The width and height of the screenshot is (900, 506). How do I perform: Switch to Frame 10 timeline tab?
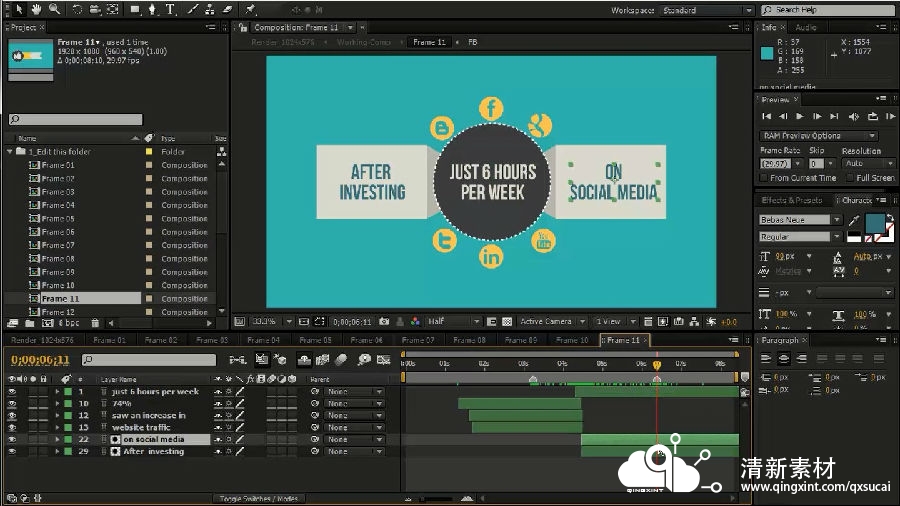coord(572,340)
